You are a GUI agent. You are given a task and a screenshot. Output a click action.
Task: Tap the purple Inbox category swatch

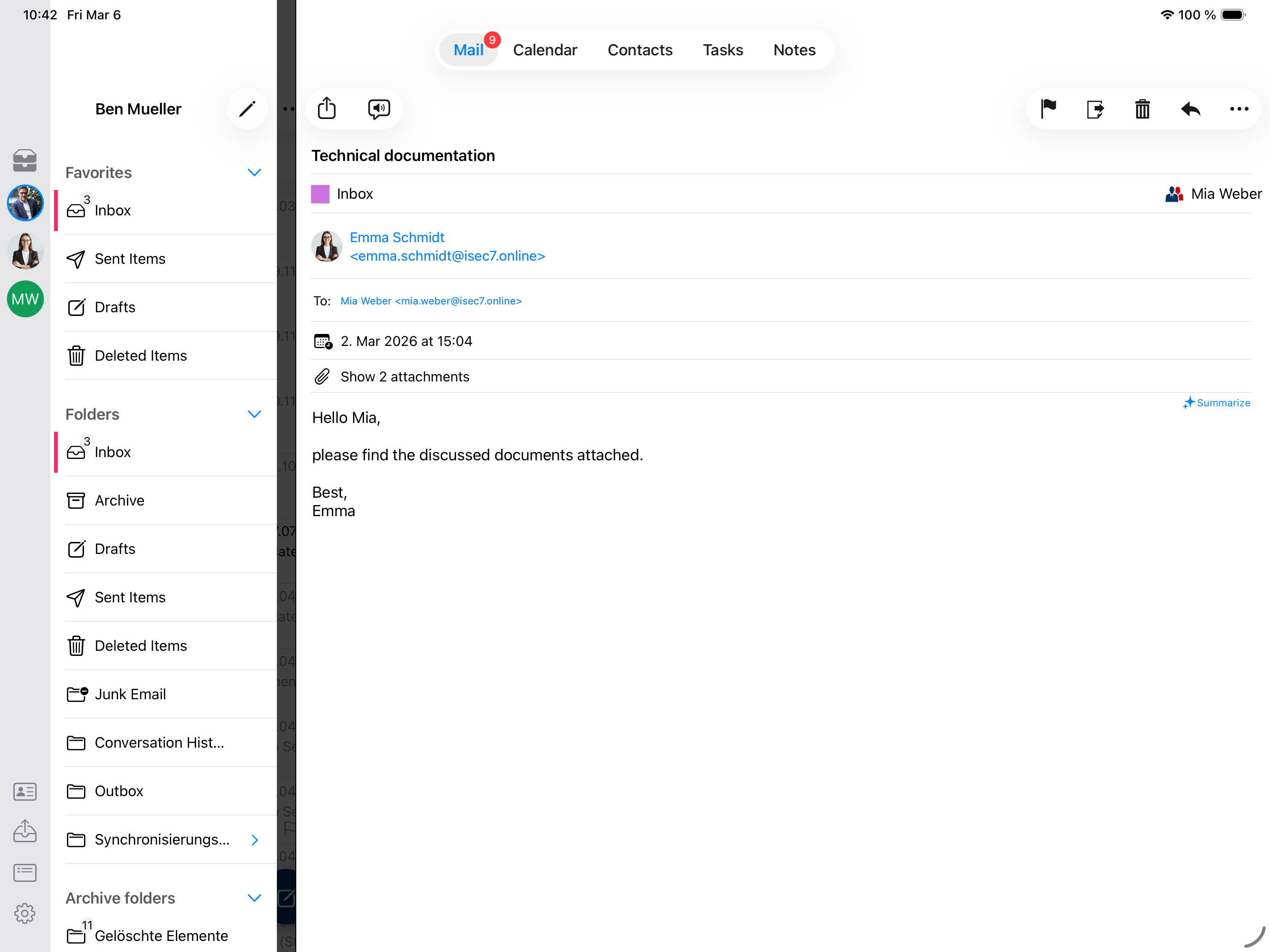click(x=320, y=194)
